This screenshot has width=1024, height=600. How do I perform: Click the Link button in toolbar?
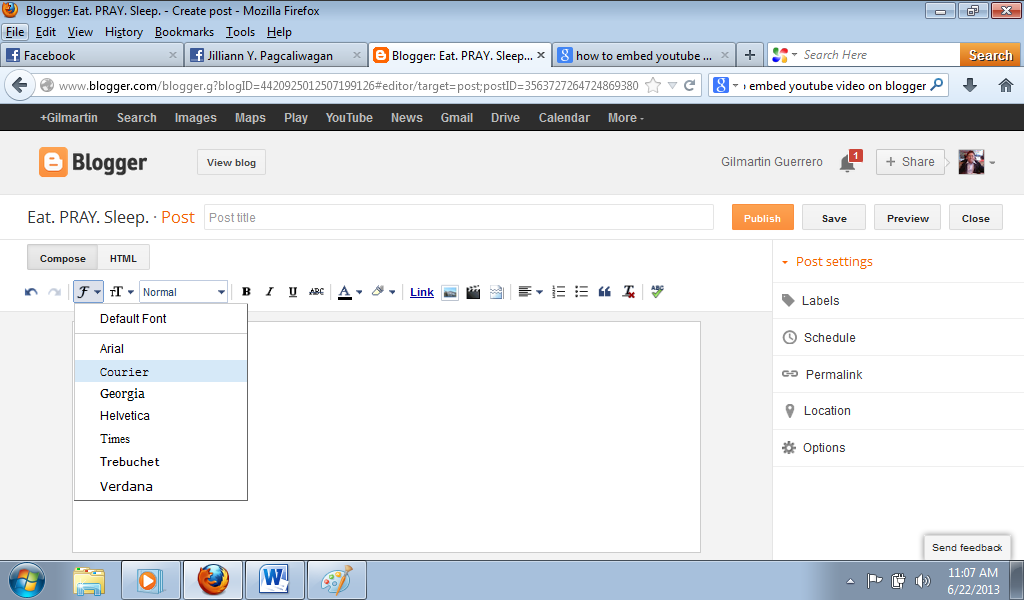(x=422, y=292)
